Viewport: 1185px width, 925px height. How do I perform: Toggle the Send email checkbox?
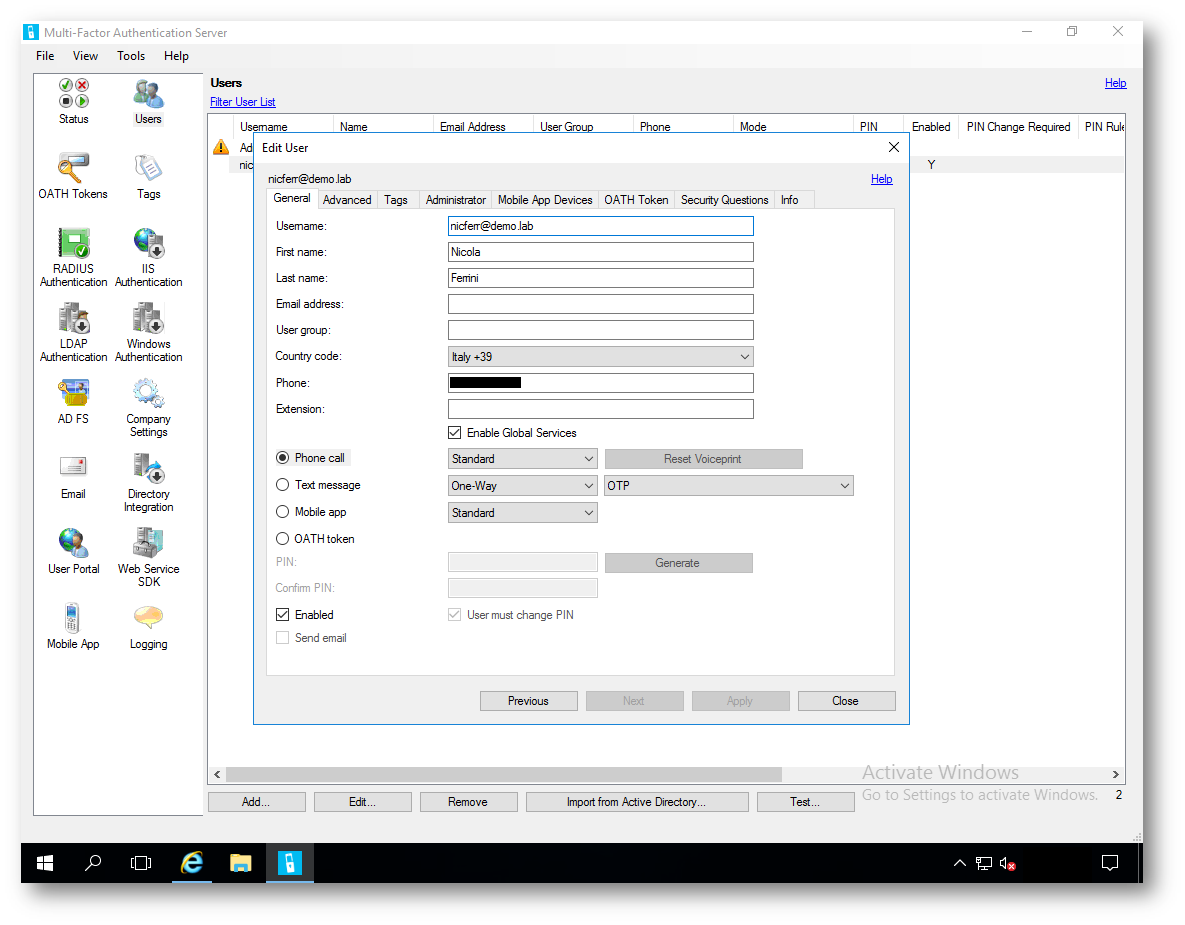(x=283, y=638)
